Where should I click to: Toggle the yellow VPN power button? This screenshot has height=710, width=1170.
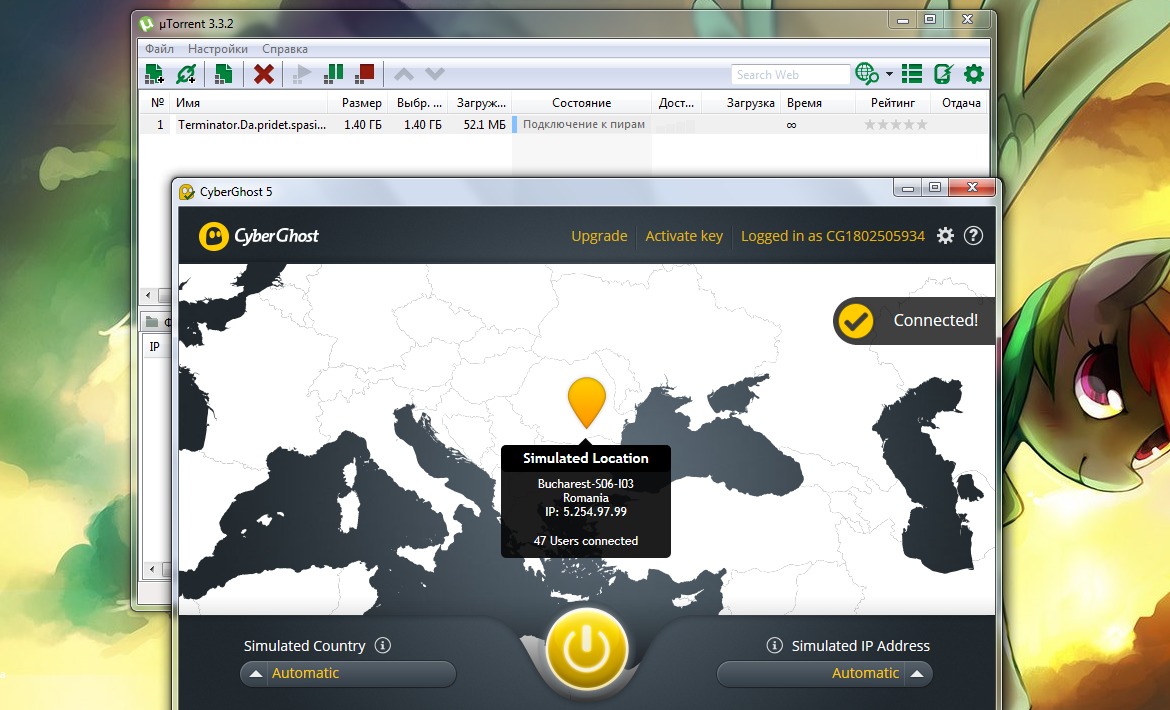point(586,649)
